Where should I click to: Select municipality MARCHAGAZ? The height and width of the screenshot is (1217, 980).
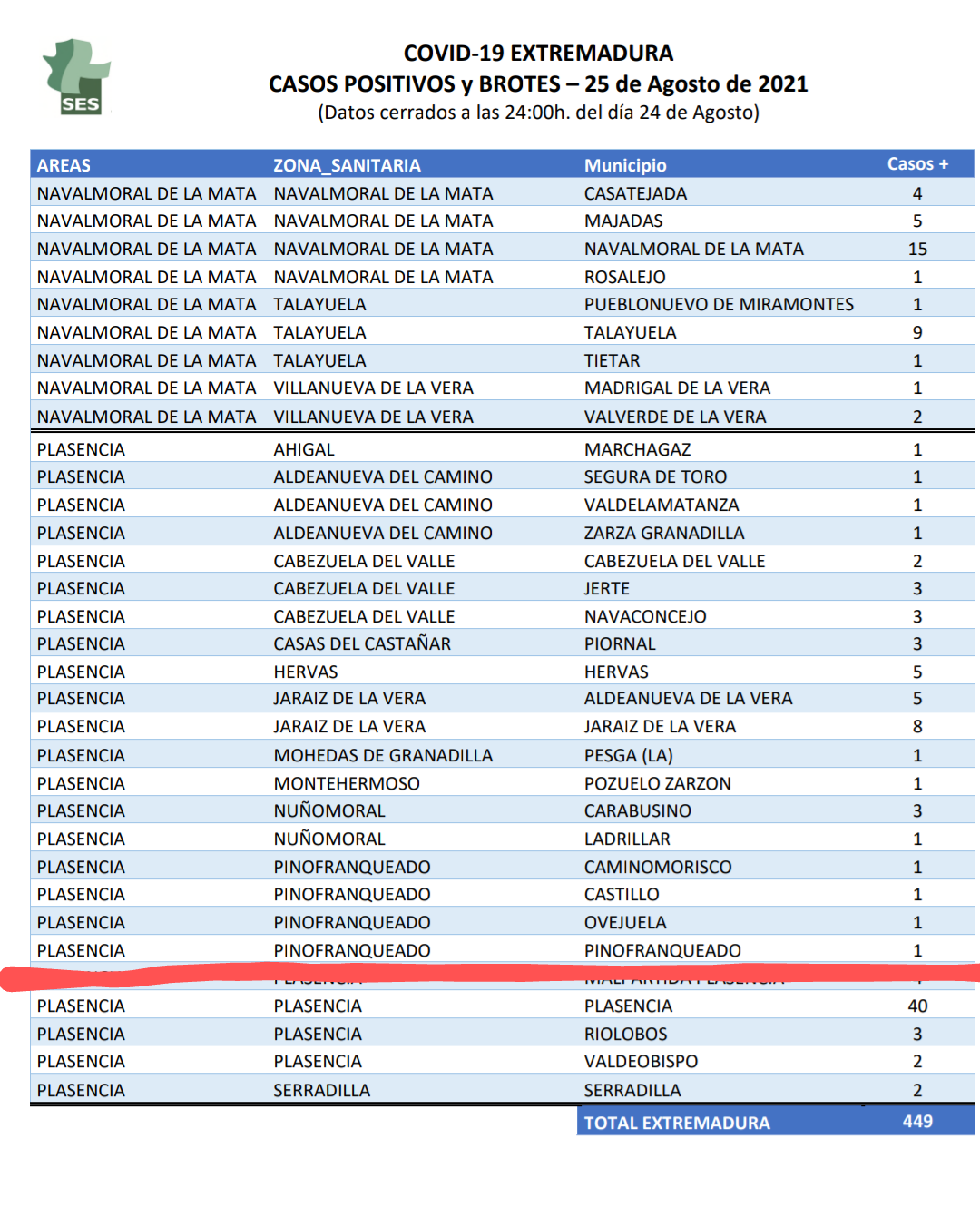tap(637, 449)
